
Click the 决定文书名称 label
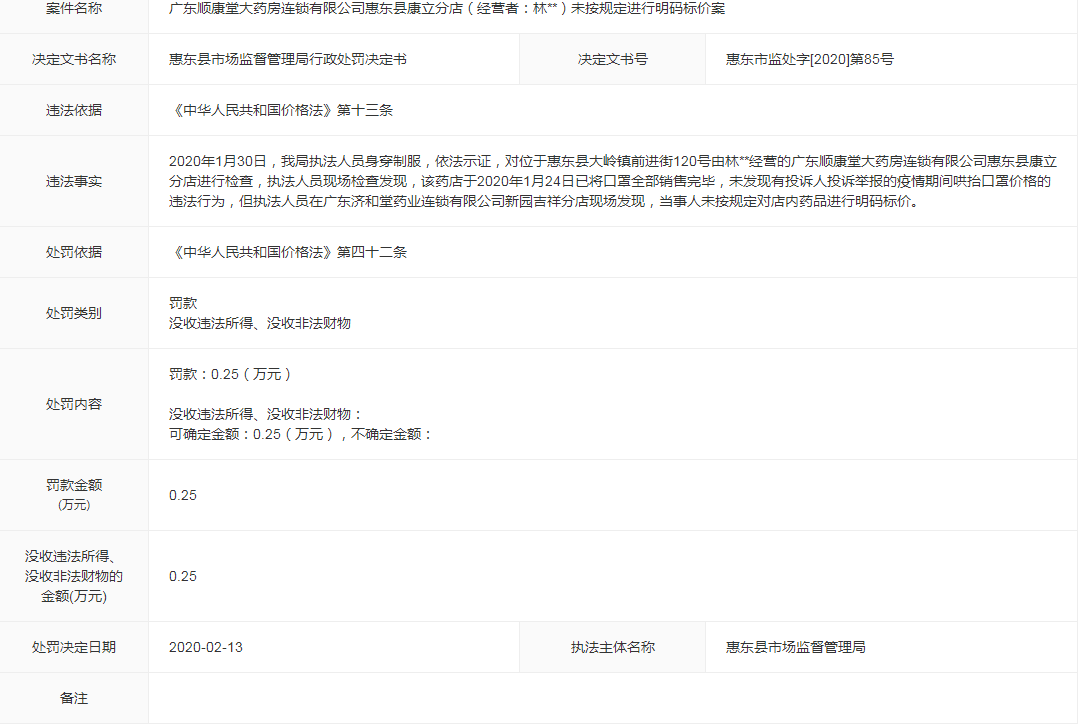[74, 59]
